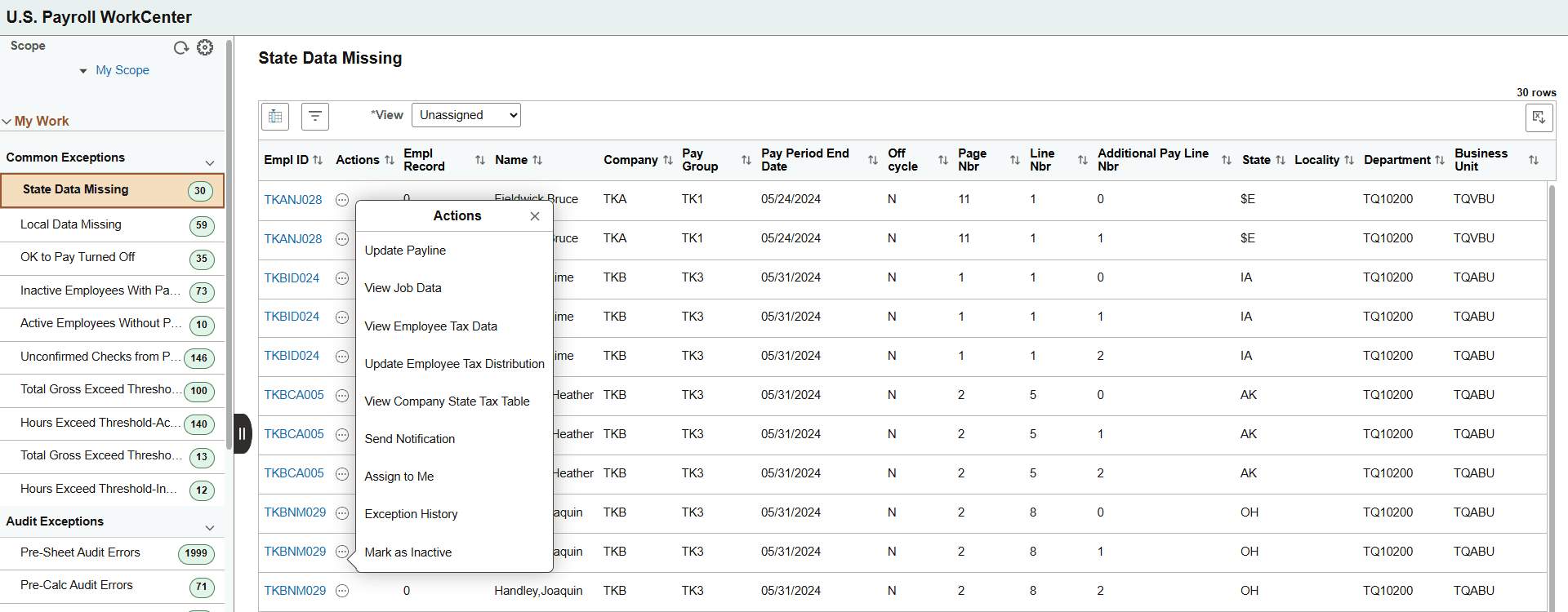The width and height of the screenshot is (1568, 612).
Task: Open TKBCA005 link with pay line 2
Action: (x=293, y=473)
